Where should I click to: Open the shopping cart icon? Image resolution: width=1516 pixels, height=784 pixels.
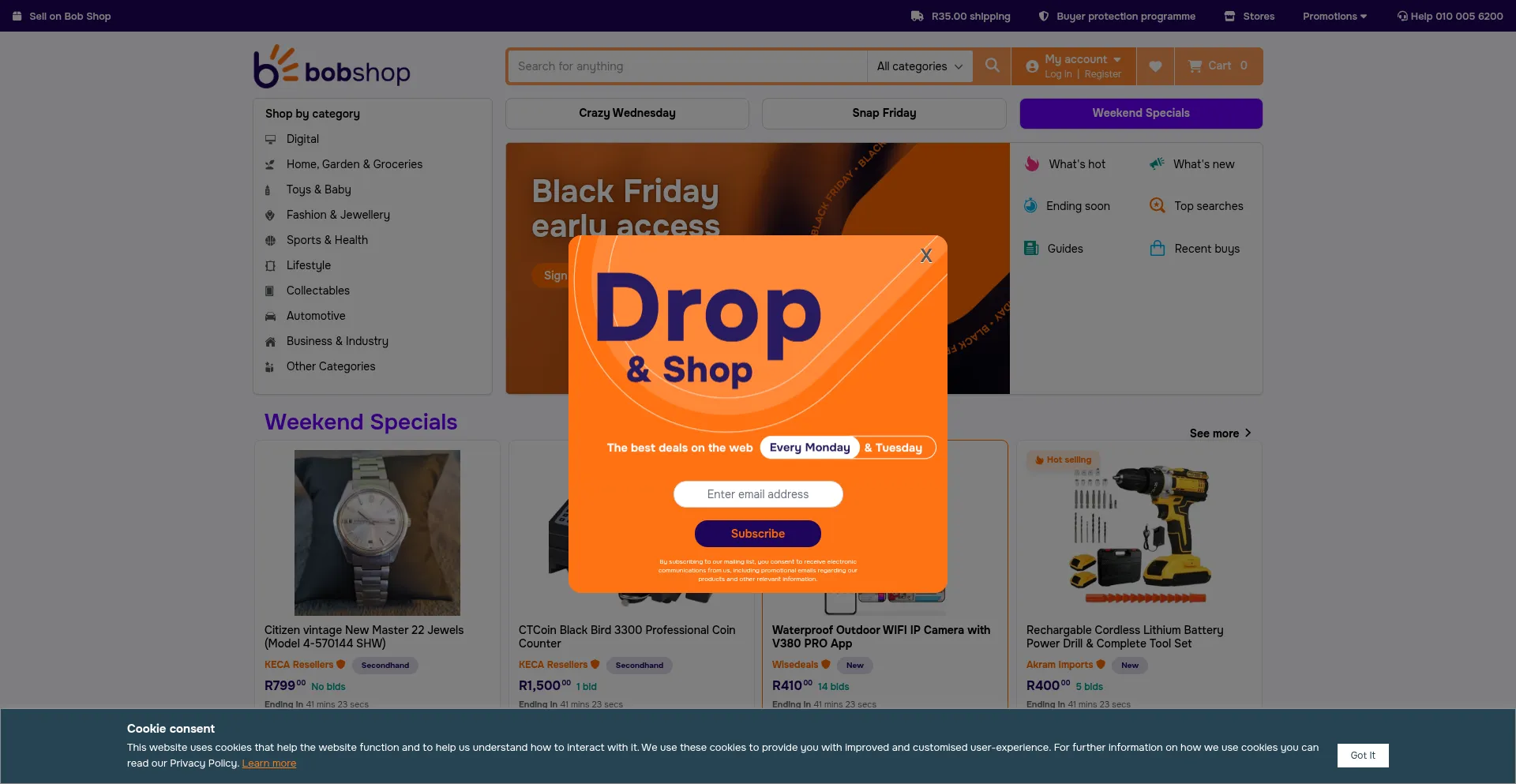pyautogui.click(x=1195, y=66)
